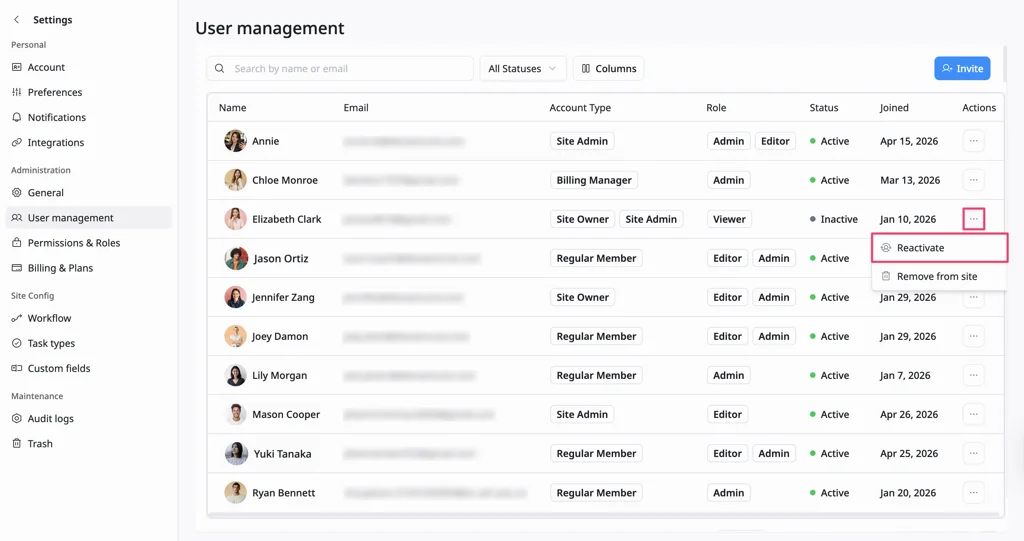
Task: Click Joined date Mar 13, 2026
Action: (910, 180)
